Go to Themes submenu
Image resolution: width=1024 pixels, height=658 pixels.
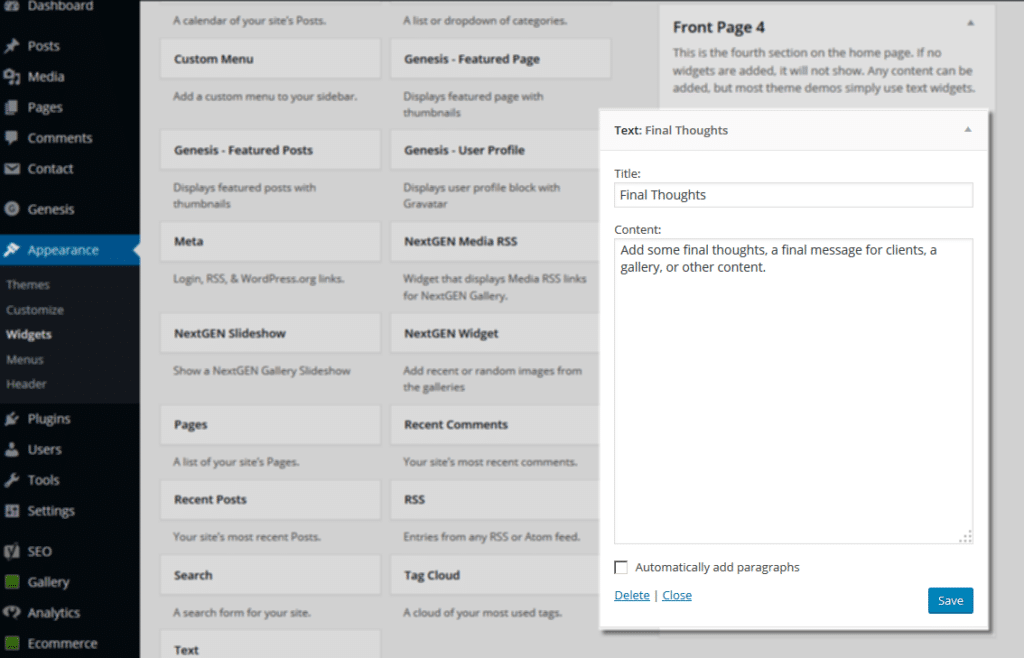tap(28, 285)
